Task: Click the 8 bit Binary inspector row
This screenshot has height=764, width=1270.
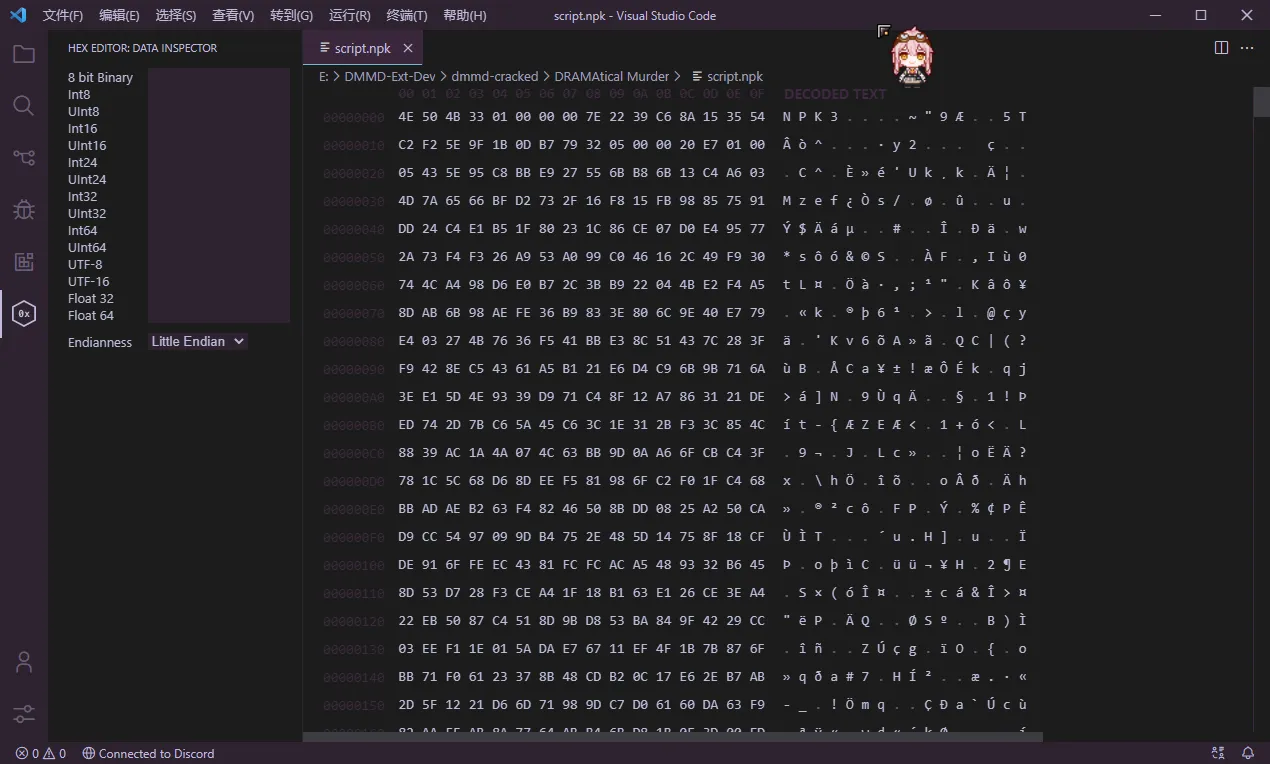Action: [x=100, y=77]
